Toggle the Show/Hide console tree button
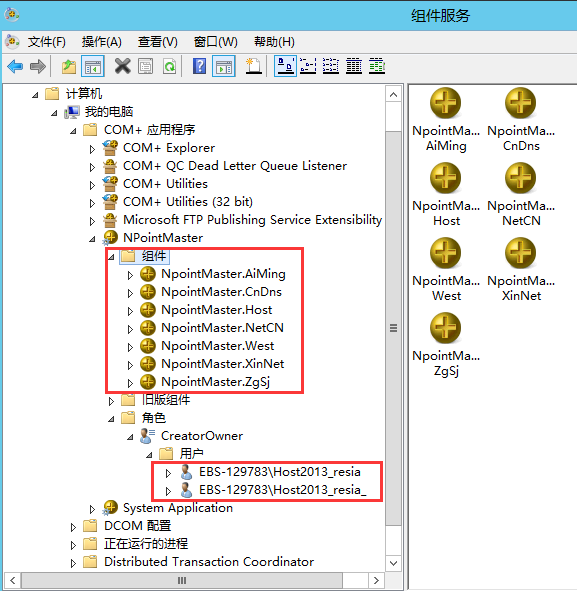This screenshot has width=577, height=591. pyautogui.click(x=93, y=67)
